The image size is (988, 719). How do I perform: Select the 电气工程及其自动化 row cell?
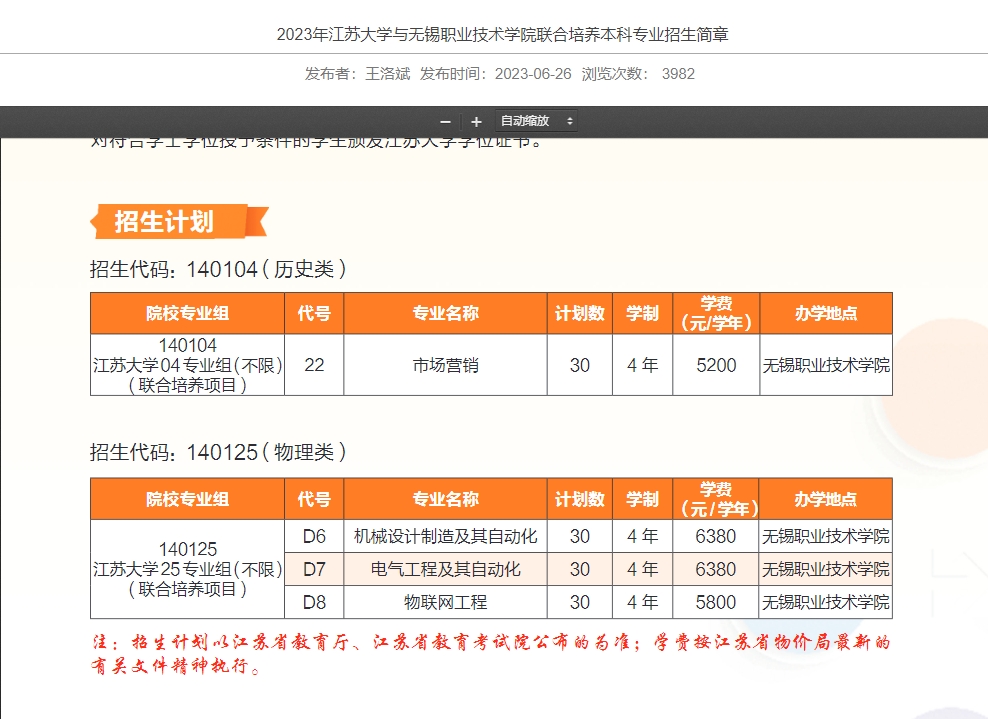point(445,569)
